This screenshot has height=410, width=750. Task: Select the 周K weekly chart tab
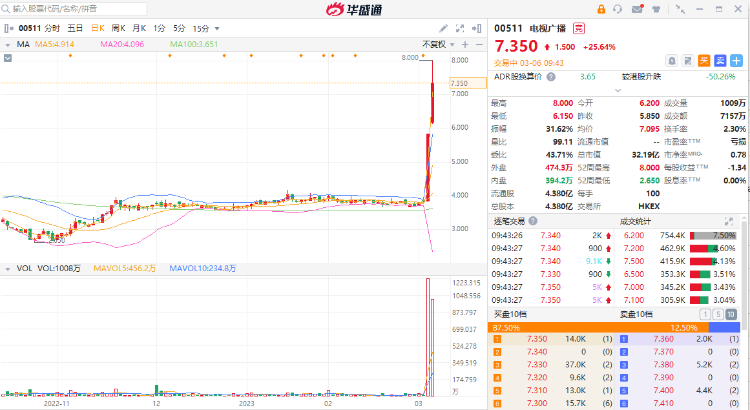tap(119, 29)
